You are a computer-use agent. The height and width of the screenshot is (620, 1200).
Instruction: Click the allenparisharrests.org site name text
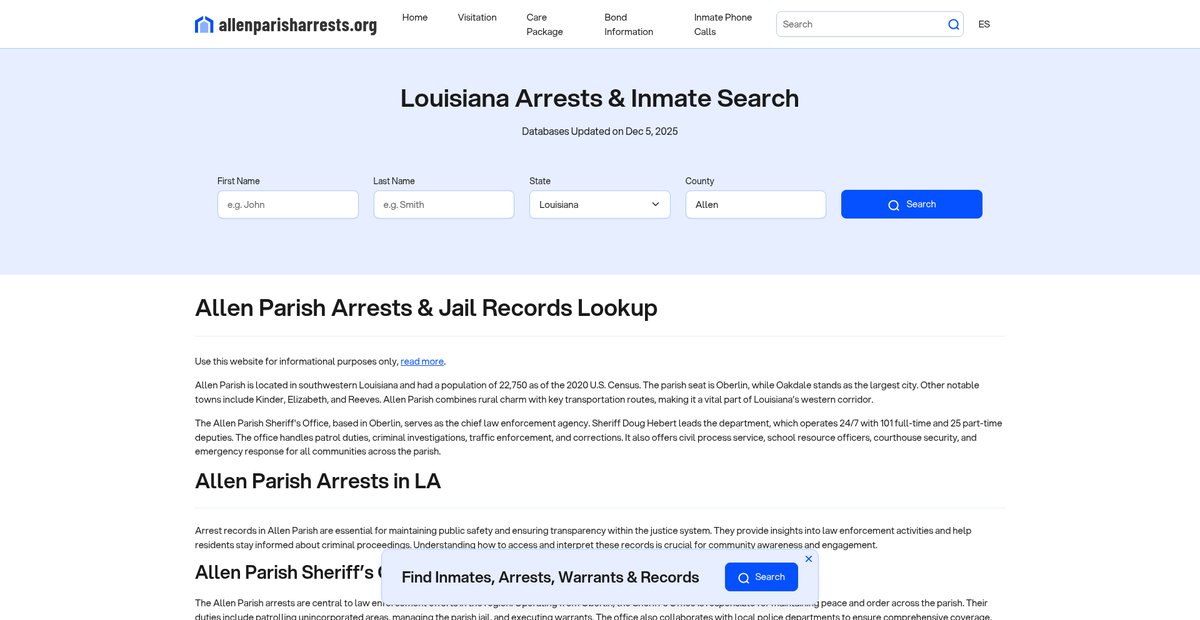point(298,25)
